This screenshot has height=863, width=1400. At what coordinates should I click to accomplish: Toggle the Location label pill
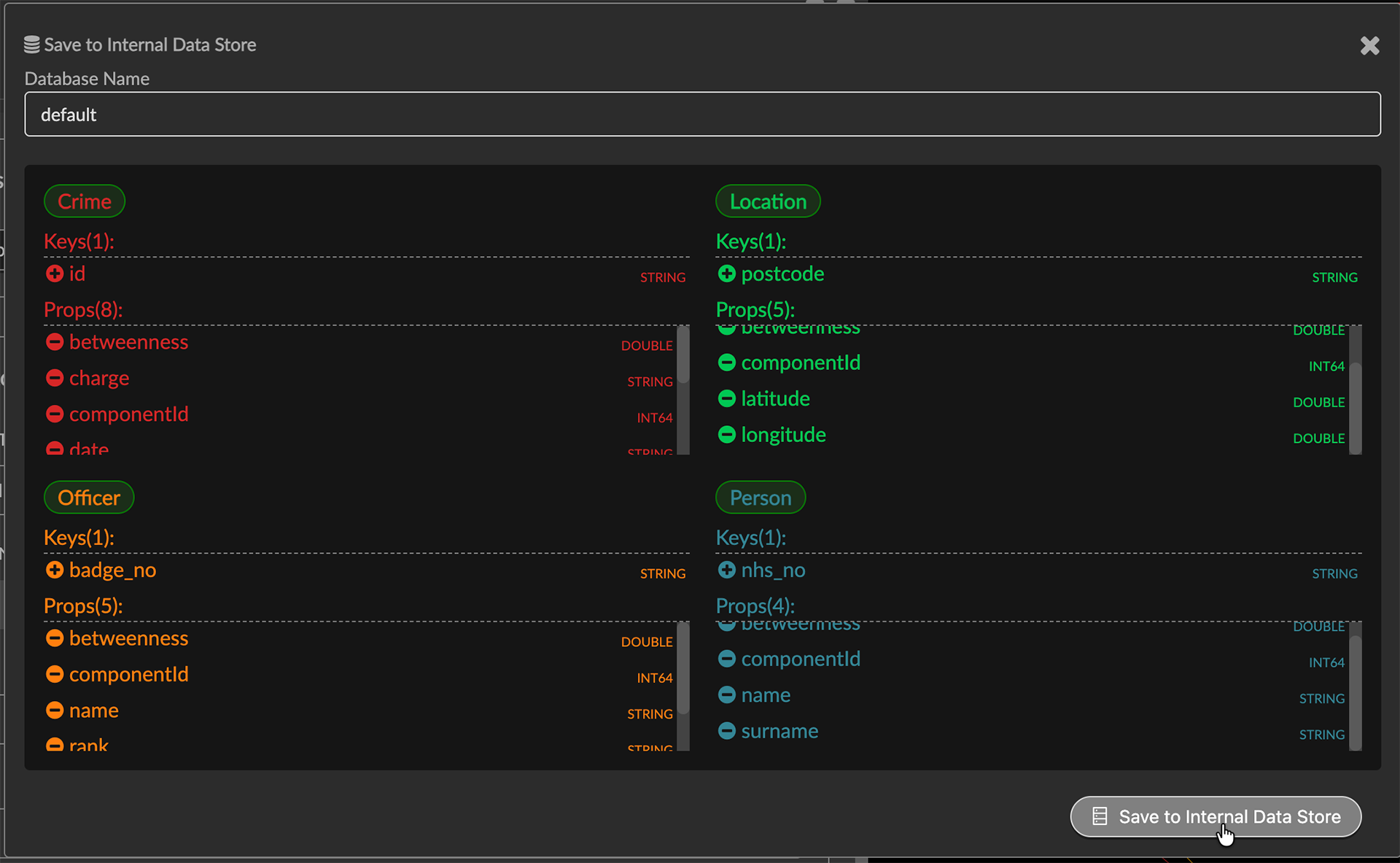[768, 201]
